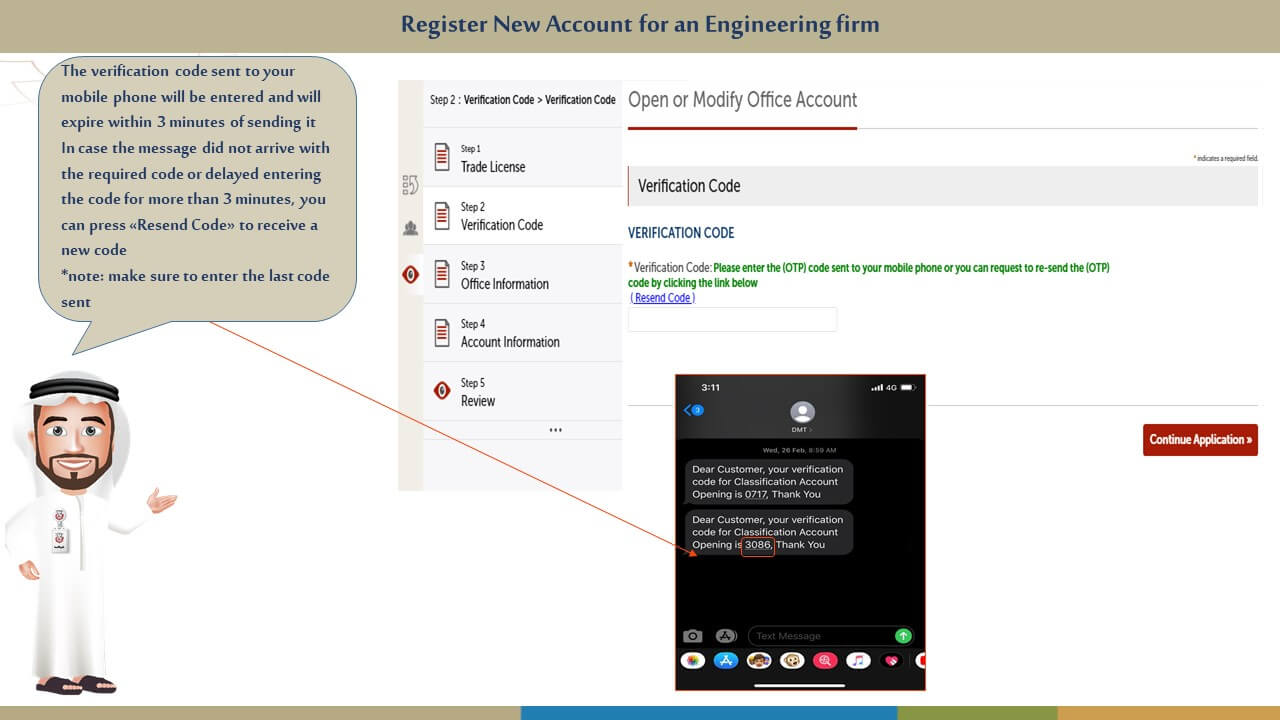The image size is (1280, 720).
Task: Open the Music app in iMessage drawer
Action: click(x=858, y=661)
